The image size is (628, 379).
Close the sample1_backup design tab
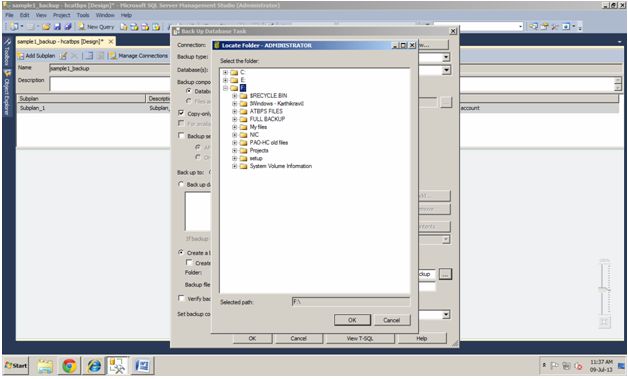click(x=111, y=41)
